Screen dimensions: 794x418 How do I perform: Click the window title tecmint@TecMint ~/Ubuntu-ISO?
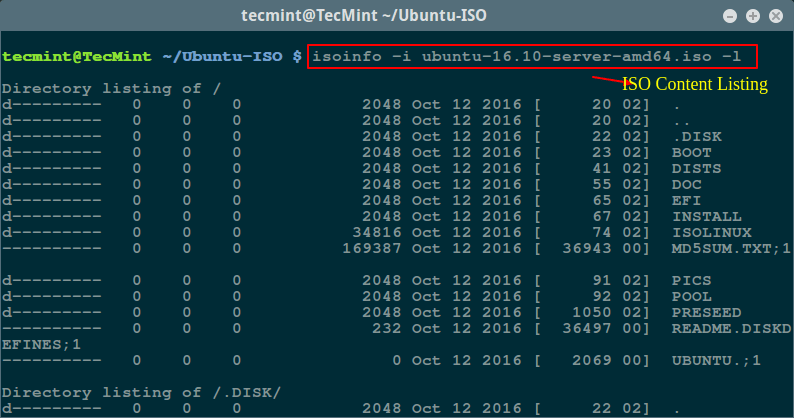[397, 16]
